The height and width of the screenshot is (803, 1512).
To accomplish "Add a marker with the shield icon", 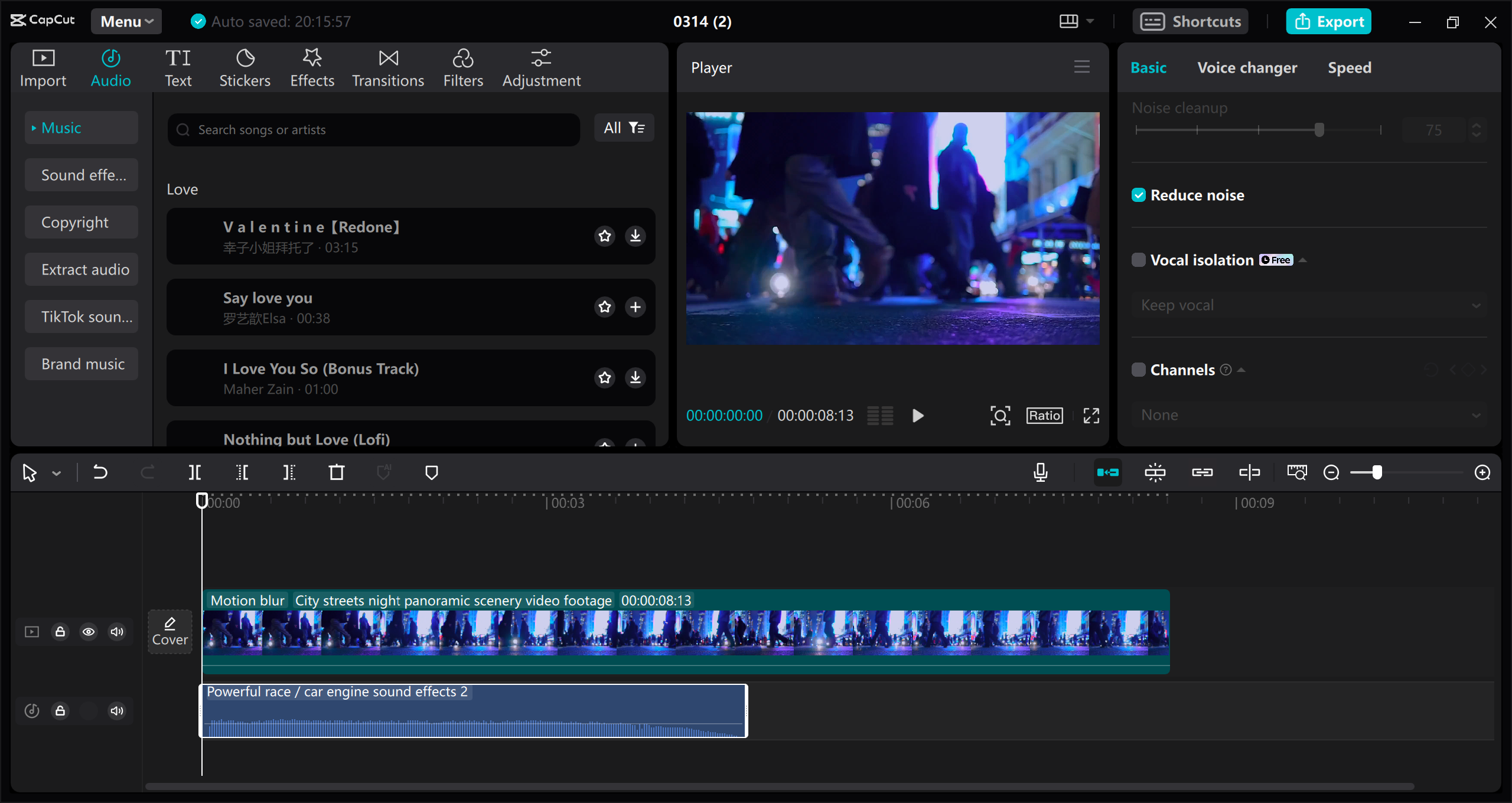I will point(432,472).
